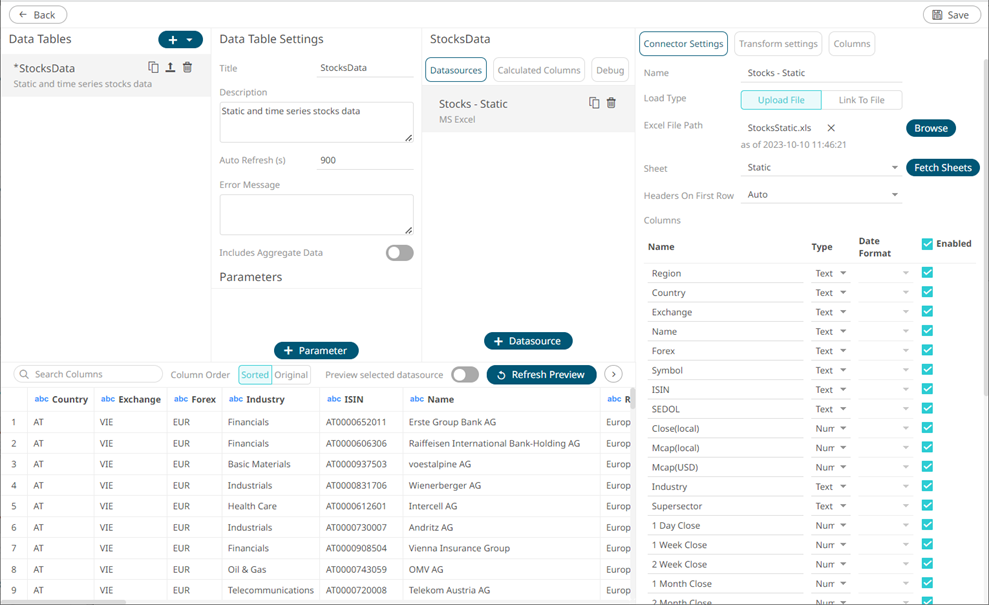
Task: Copy the StocksData data table
Action: 153,68
